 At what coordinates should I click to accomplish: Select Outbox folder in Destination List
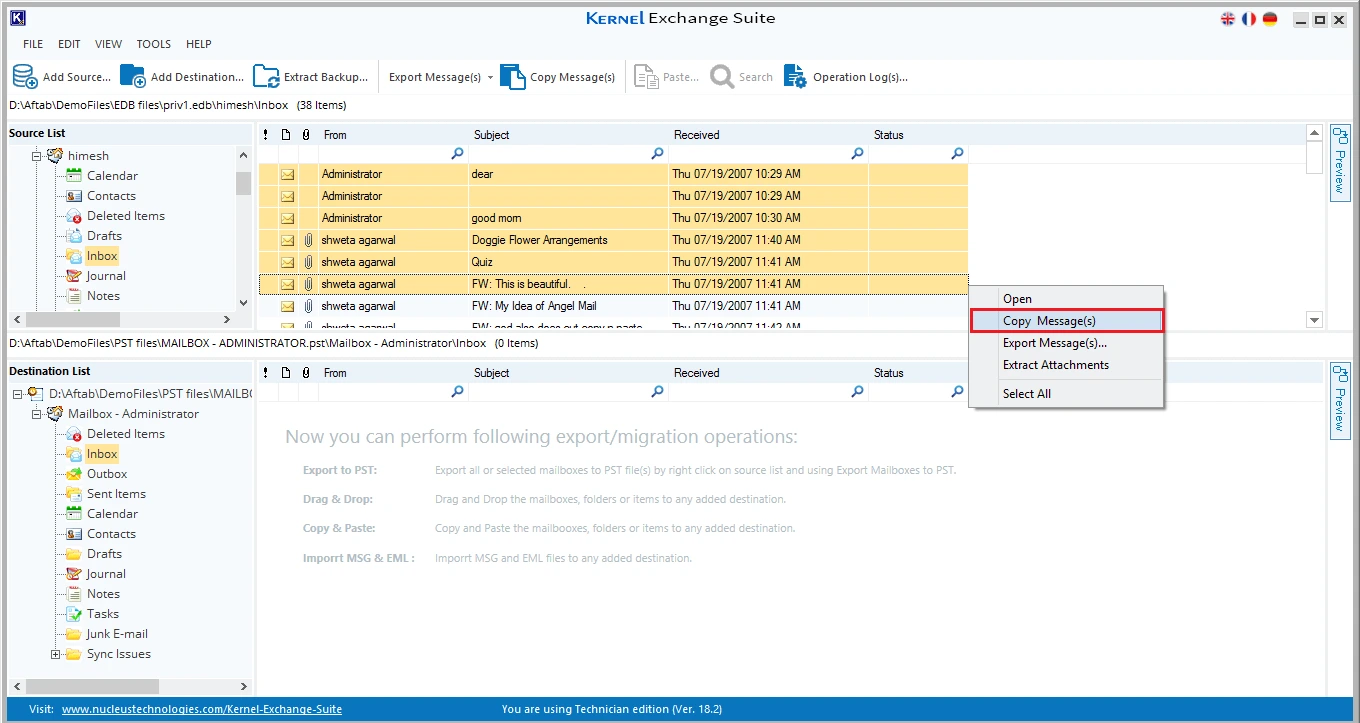pos(107,474)
